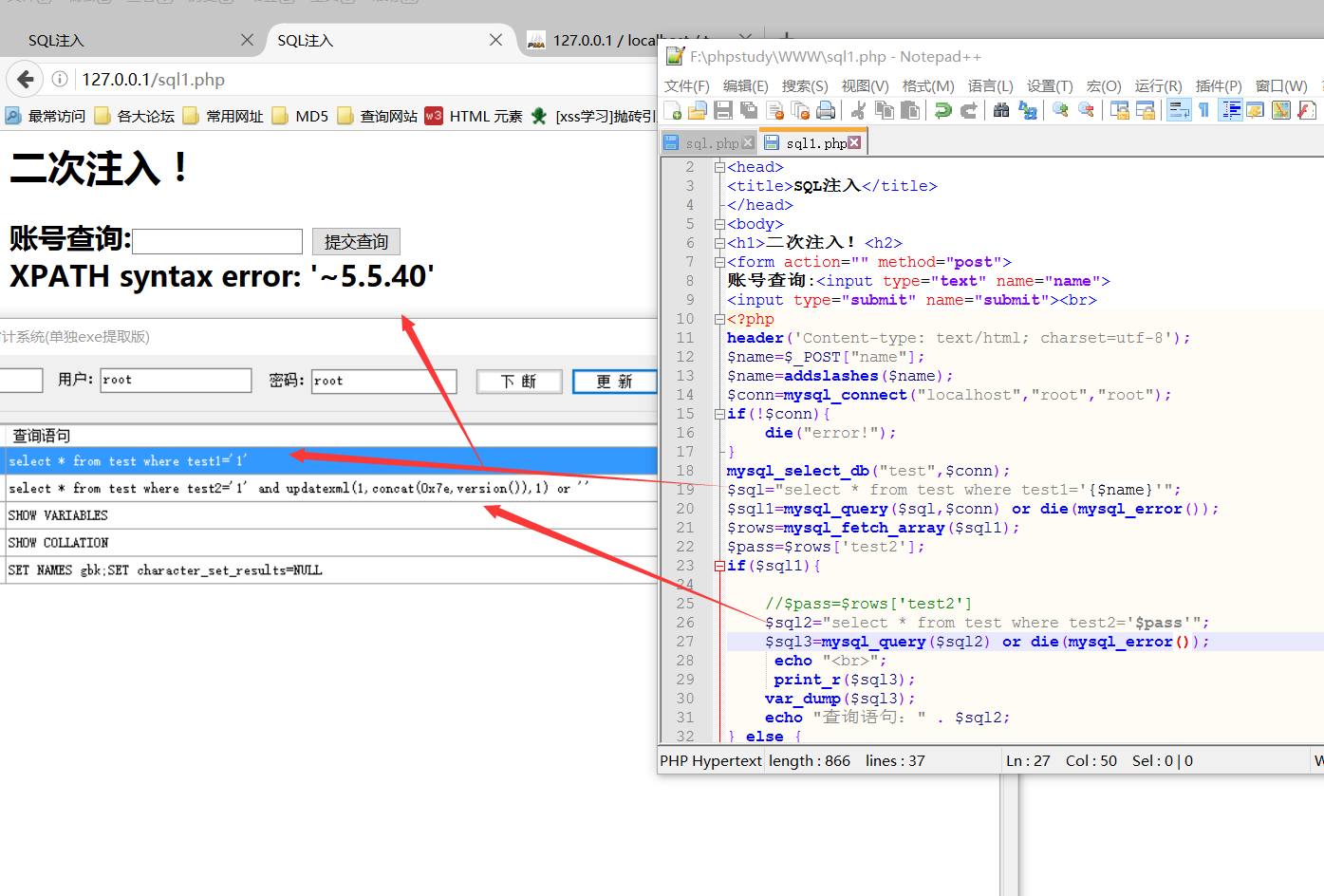Collapse the body fold at line 5
This screenshot has width=1324, height=896.
click(x=719, y=224)
